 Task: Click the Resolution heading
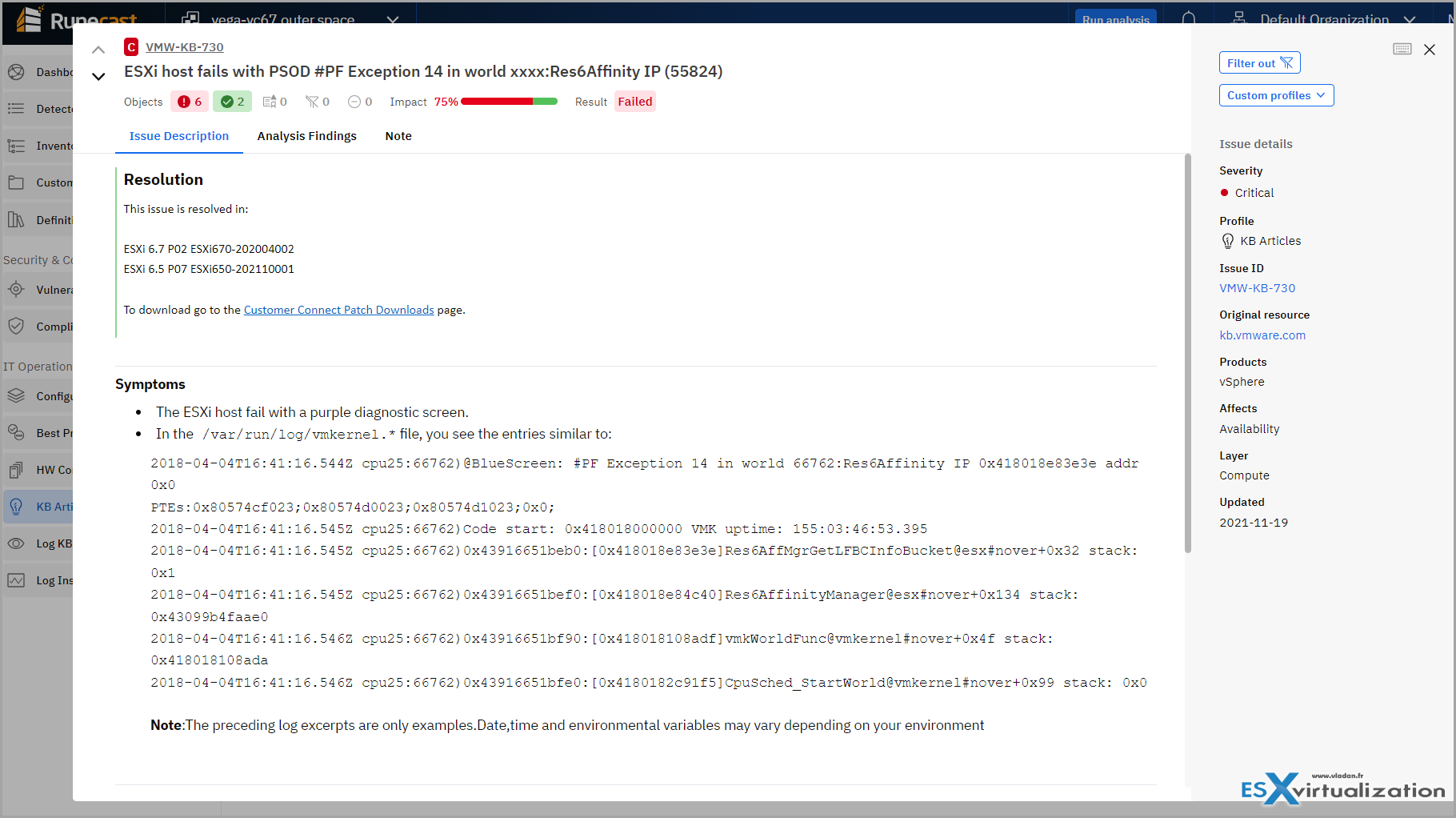(163, 179)
